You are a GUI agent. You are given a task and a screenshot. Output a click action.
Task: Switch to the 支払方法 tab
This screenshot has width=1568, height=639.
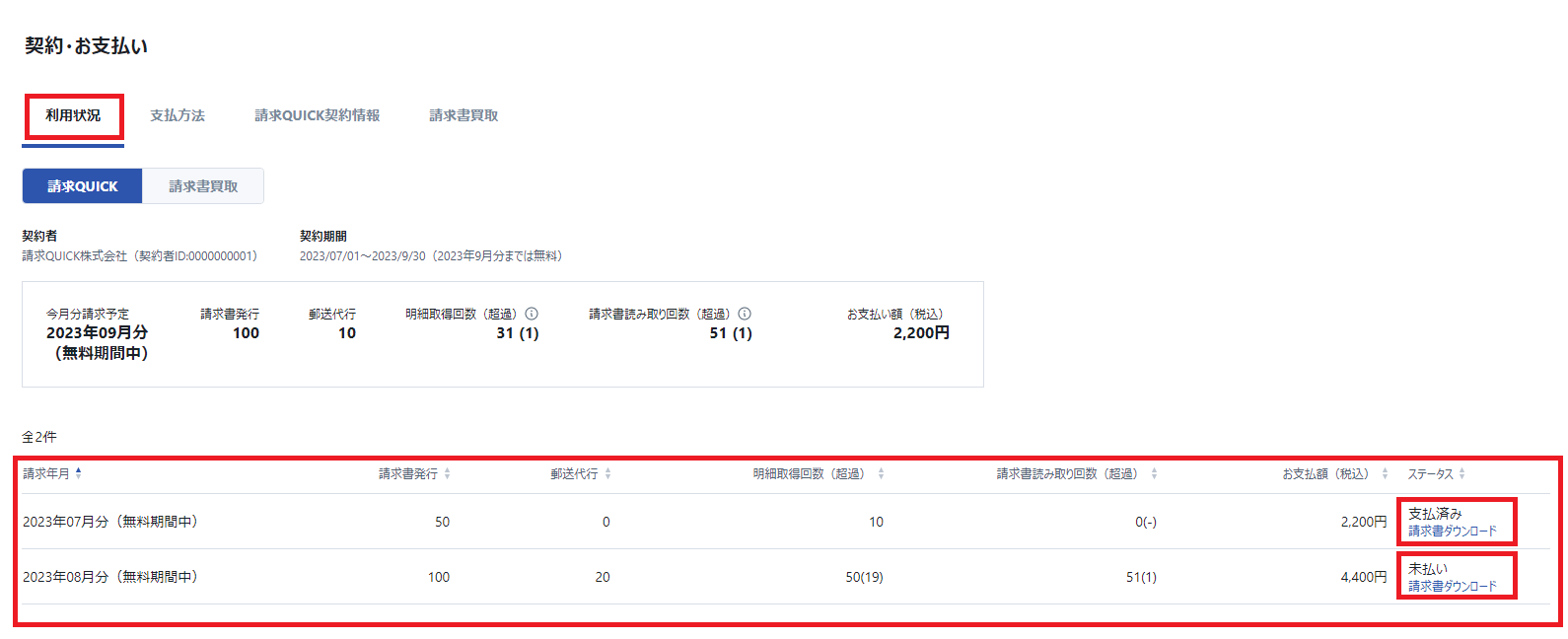[x=178, y=115]
